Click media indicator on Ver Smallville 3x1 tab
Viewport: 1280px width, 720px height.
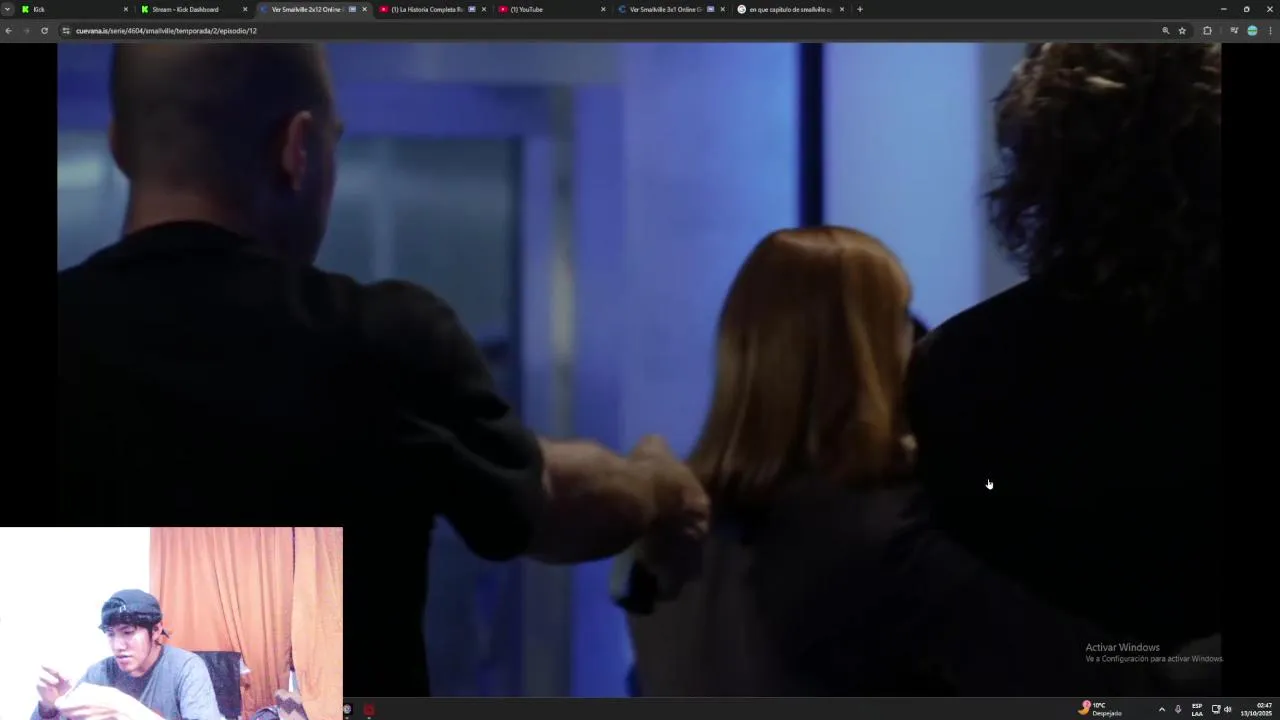(710, 9)
